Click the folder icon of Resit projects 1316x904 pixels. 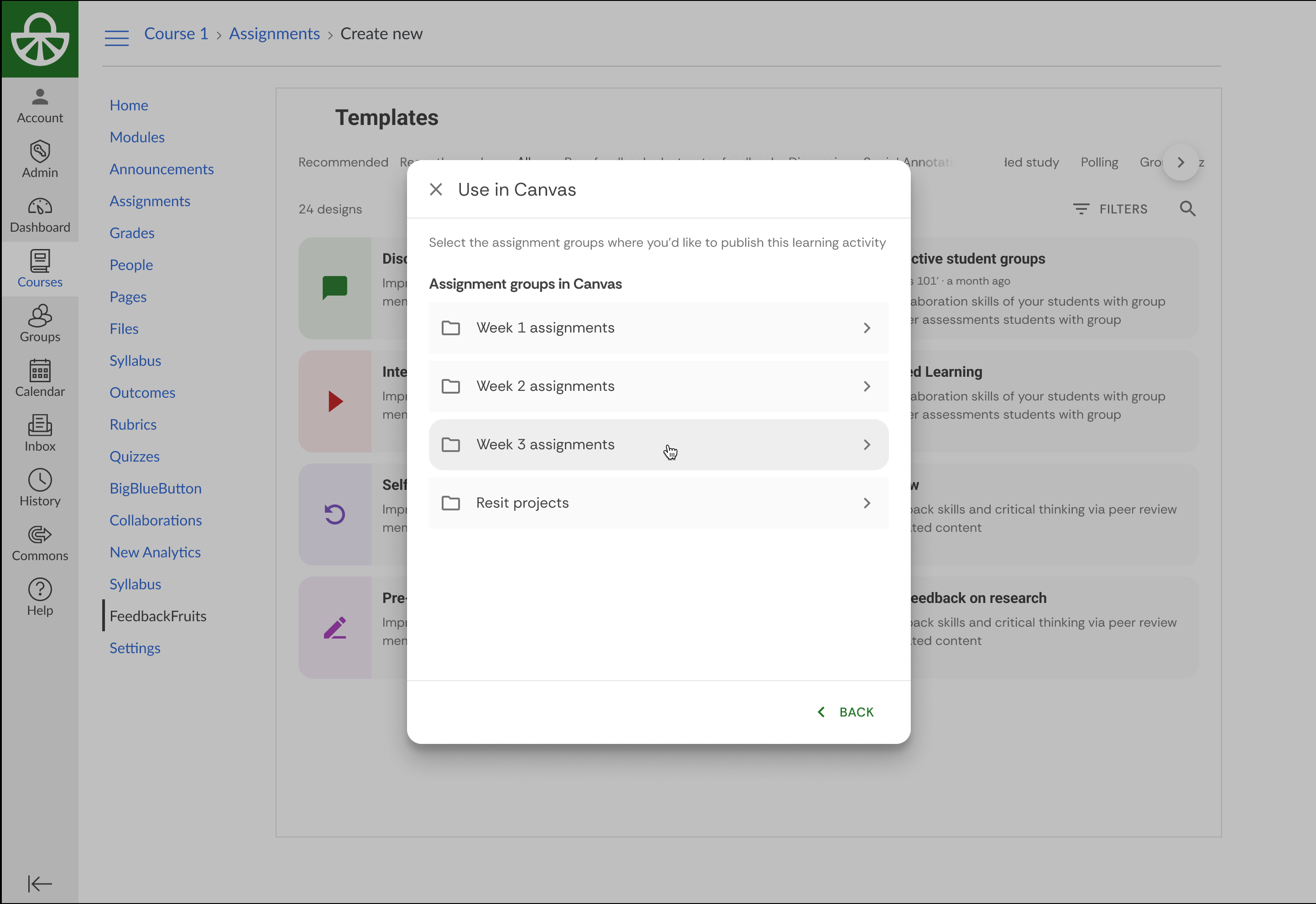[x=450, y=503]
